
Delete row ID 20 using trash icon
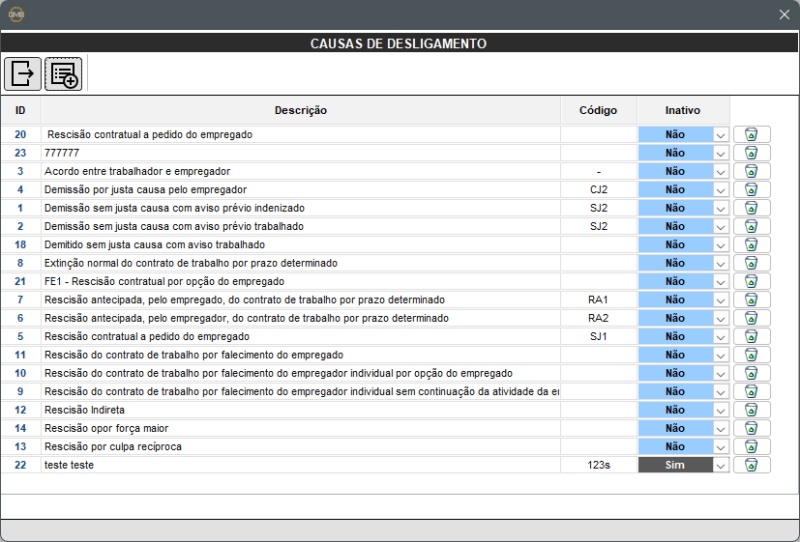click(751, 134)
